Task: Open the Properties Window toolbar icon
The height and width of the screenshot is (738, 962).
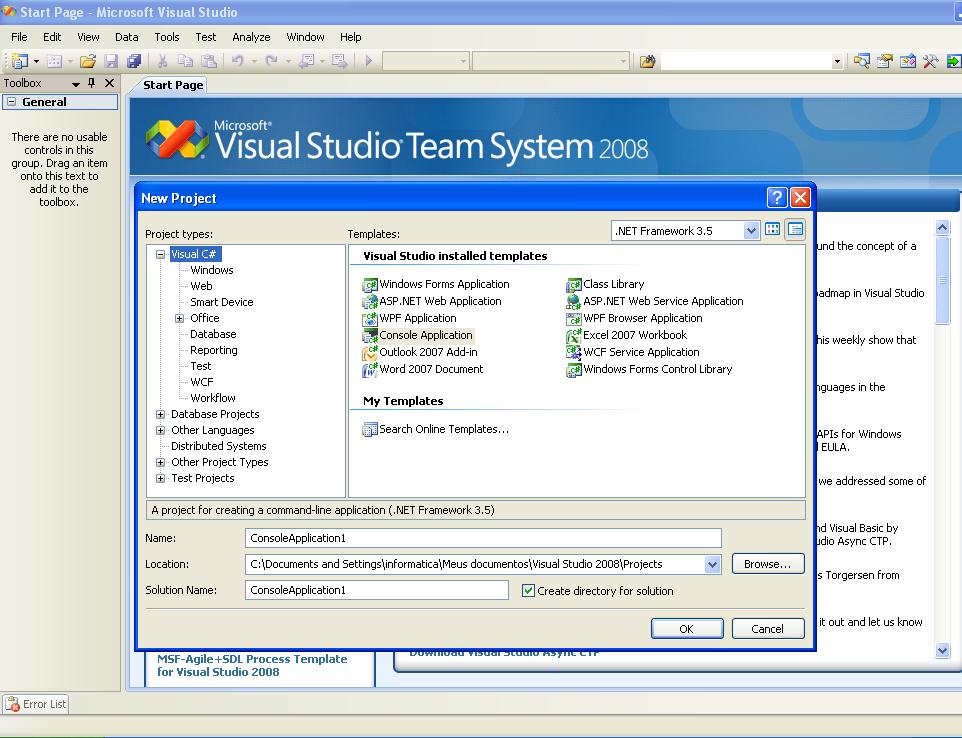Action: pyautogui.click(x=884, y=61)
